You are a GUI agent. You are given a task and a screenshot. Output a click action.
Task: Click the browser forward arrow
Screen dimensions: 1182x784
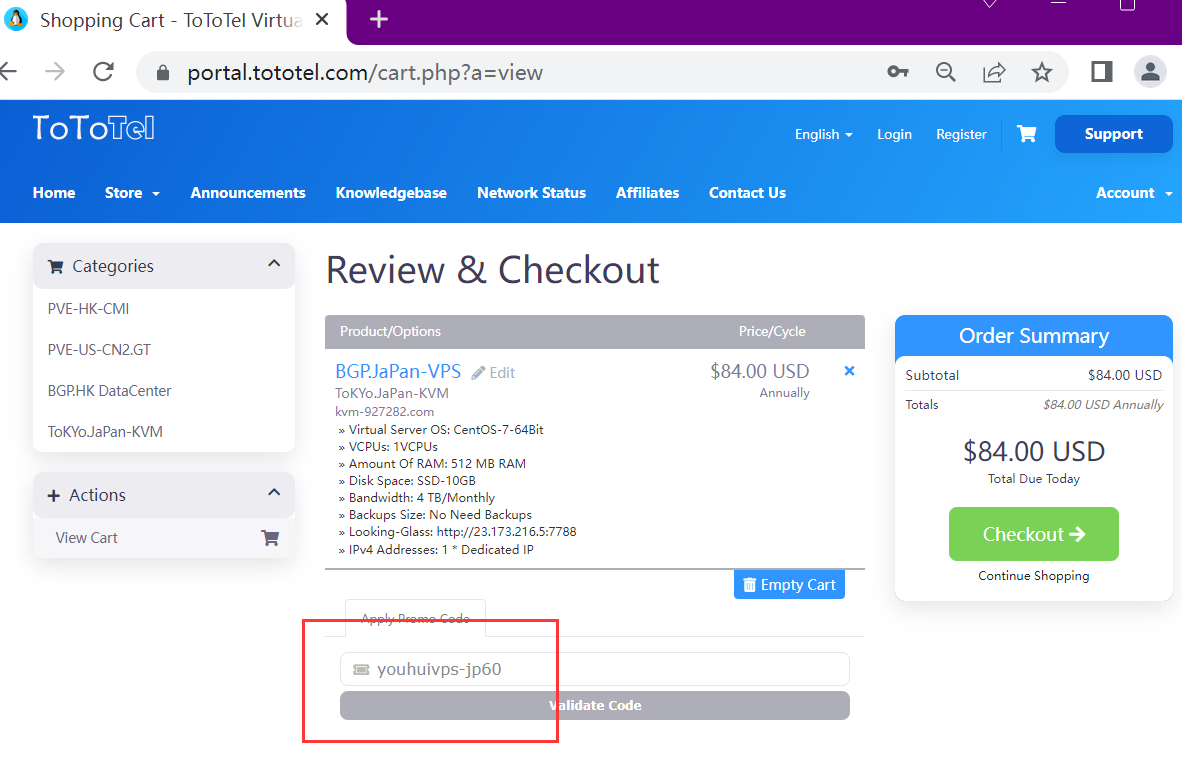pyautogui.click(x=55, y=72)
